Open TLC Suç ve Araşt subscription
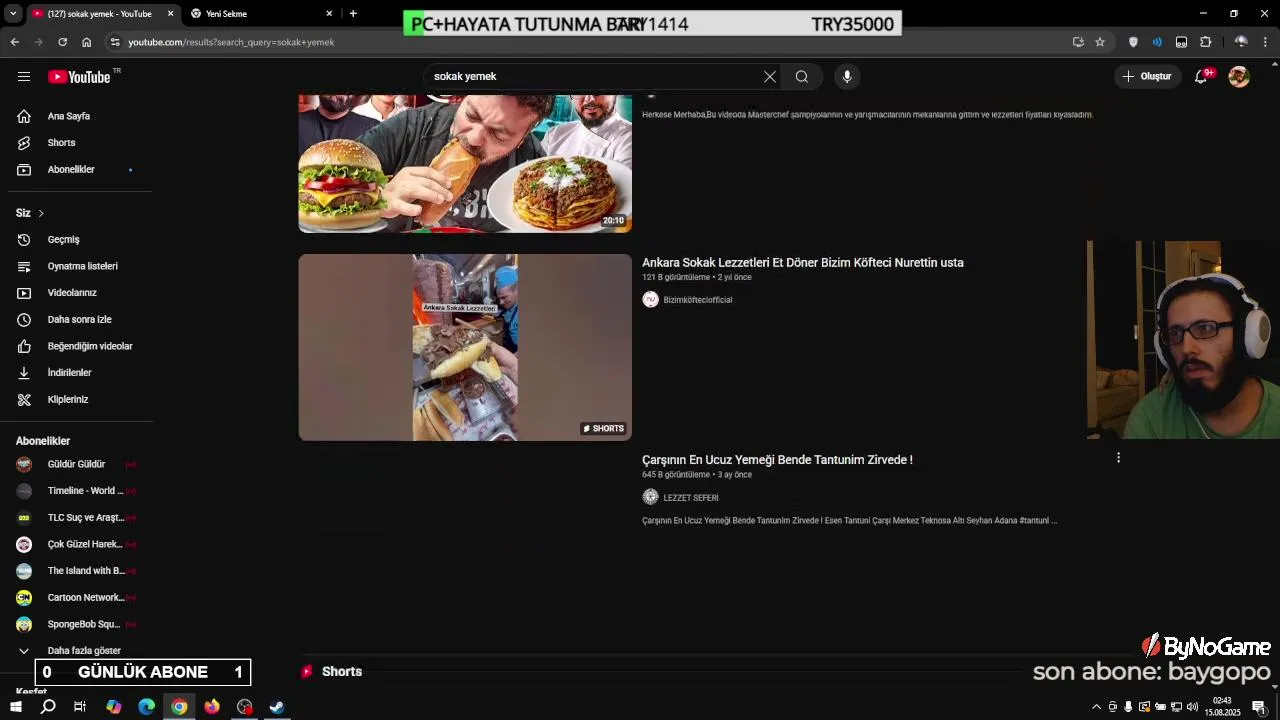The image size is (1280, 720). pos(76,517)
